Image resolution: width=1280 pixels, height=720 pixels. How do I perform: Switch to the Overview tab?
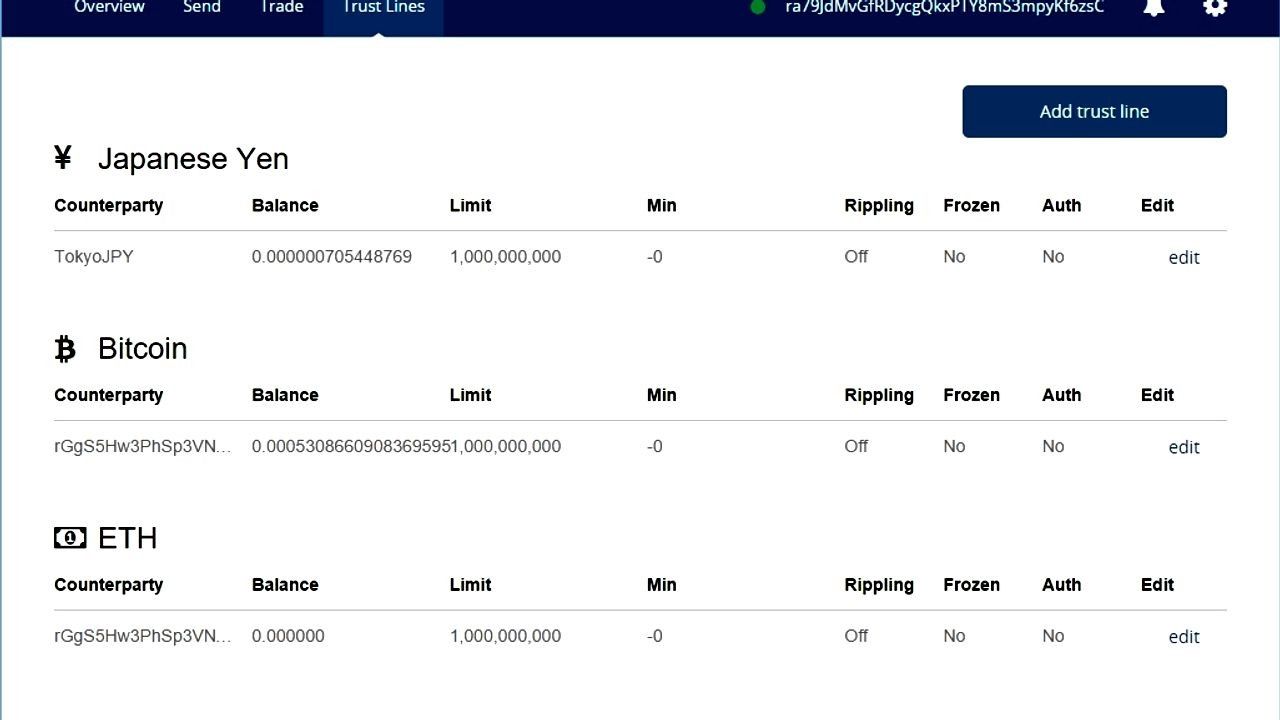click(109, 8)
